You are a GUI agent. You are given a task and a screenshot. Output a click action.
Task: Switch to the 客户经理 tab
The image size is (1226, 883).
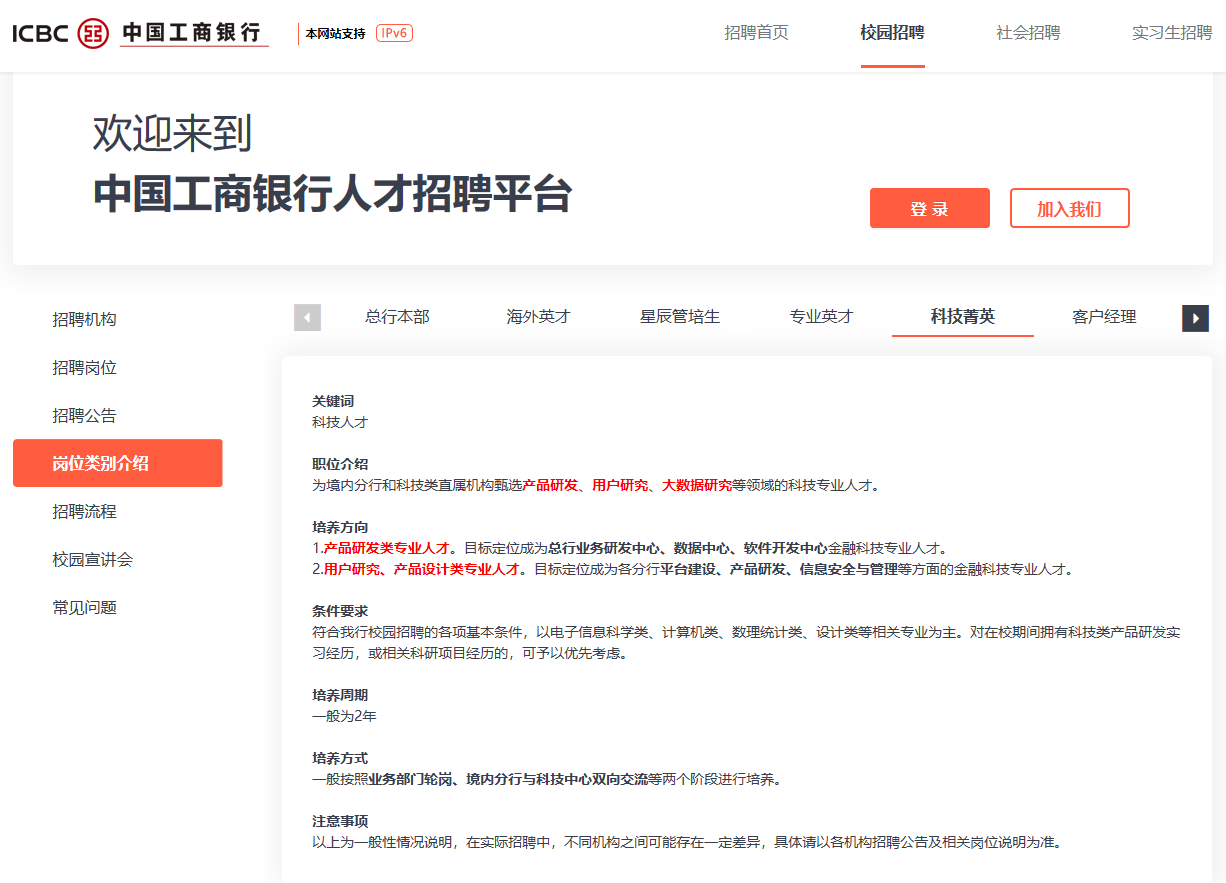click(x=1104, y=316)
